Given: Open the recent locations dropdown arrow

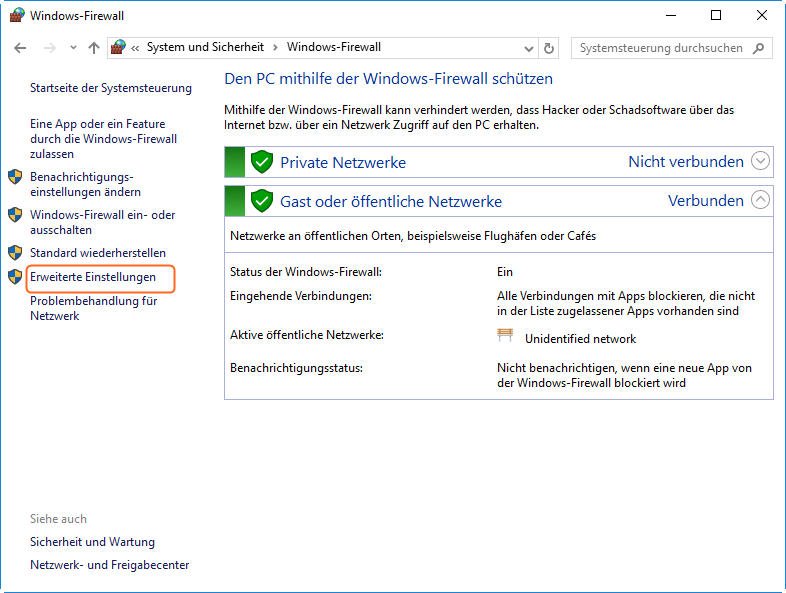Looking at the screenshot, I should click(x=73, y=48).
